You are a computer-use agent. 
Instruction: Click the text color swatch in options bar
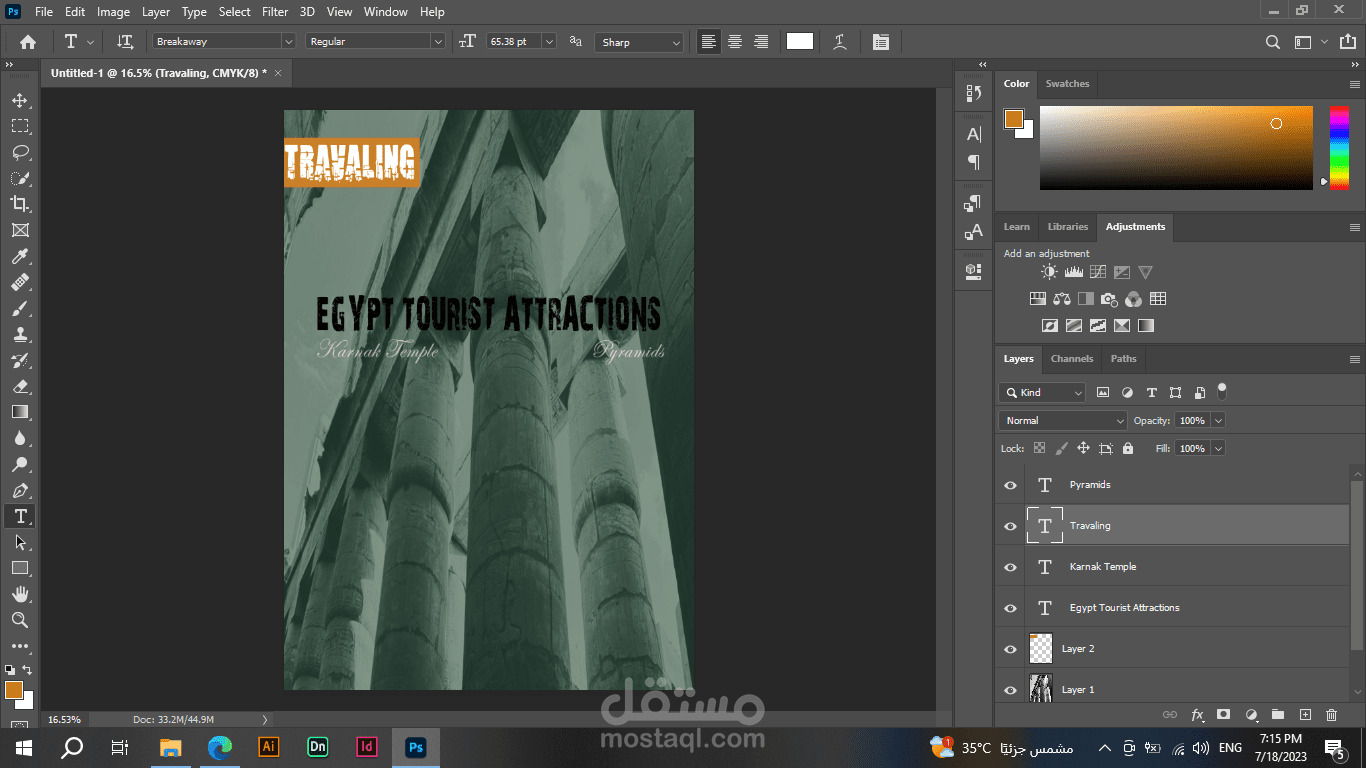(x=800, y=42)
